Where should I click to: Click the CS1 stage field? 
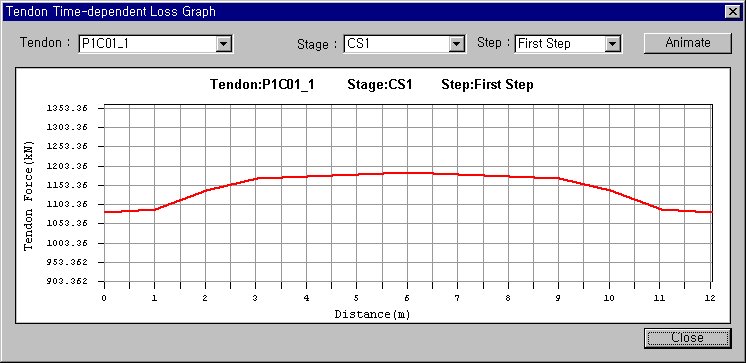click(397, 44)
